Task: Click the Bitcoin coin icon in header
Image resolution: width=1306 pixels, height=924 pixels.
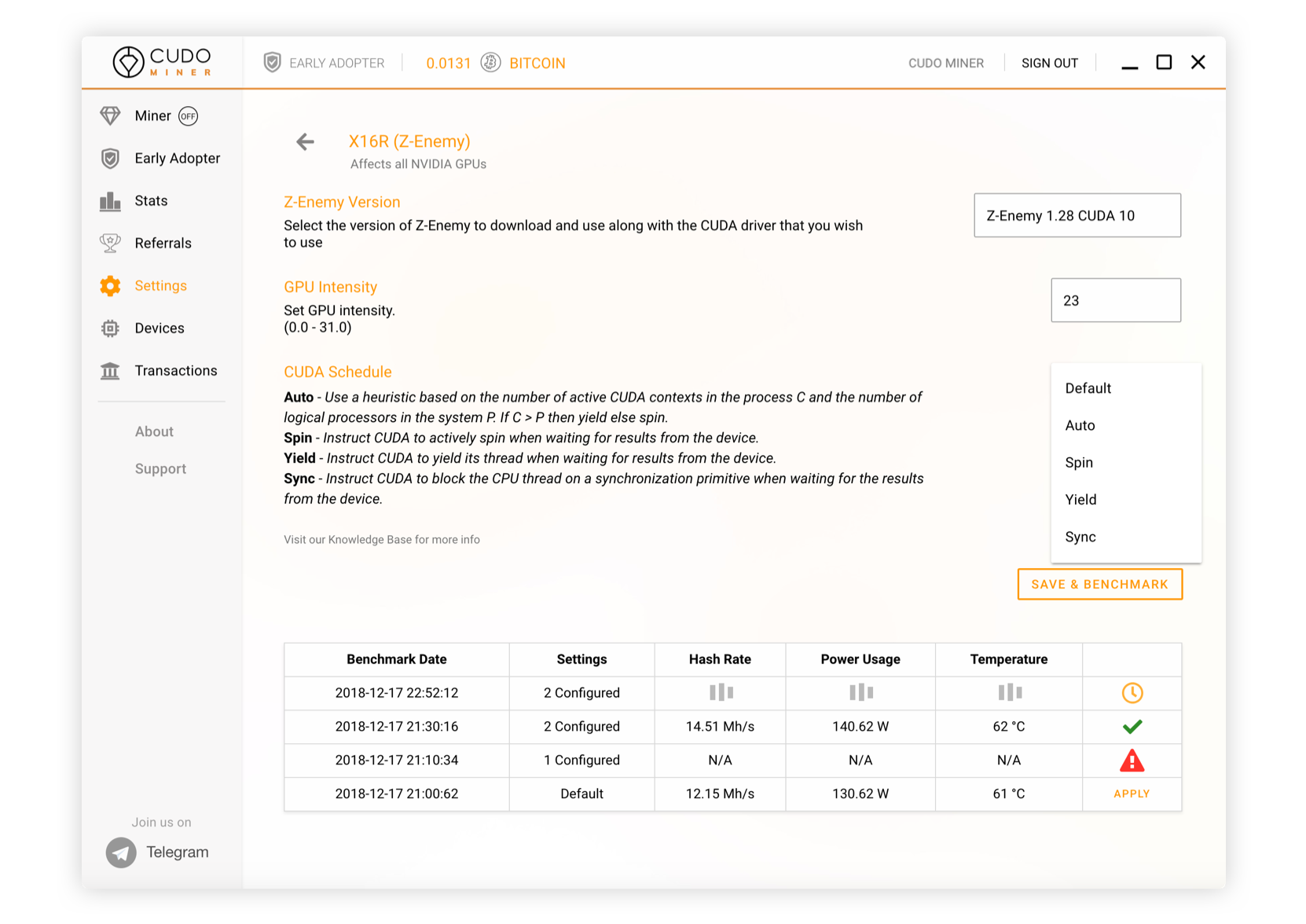Action: [x=490, y=63]
